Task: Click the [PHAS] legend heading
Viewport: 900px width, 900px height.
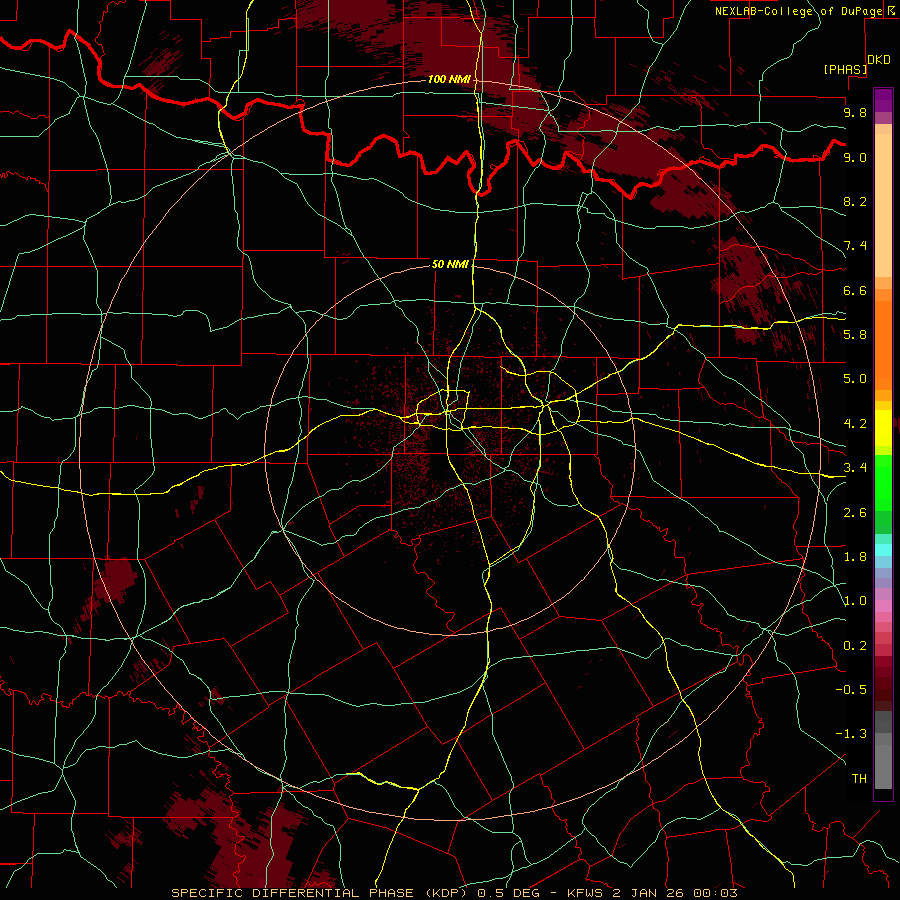Action: (x=845, y=70)
